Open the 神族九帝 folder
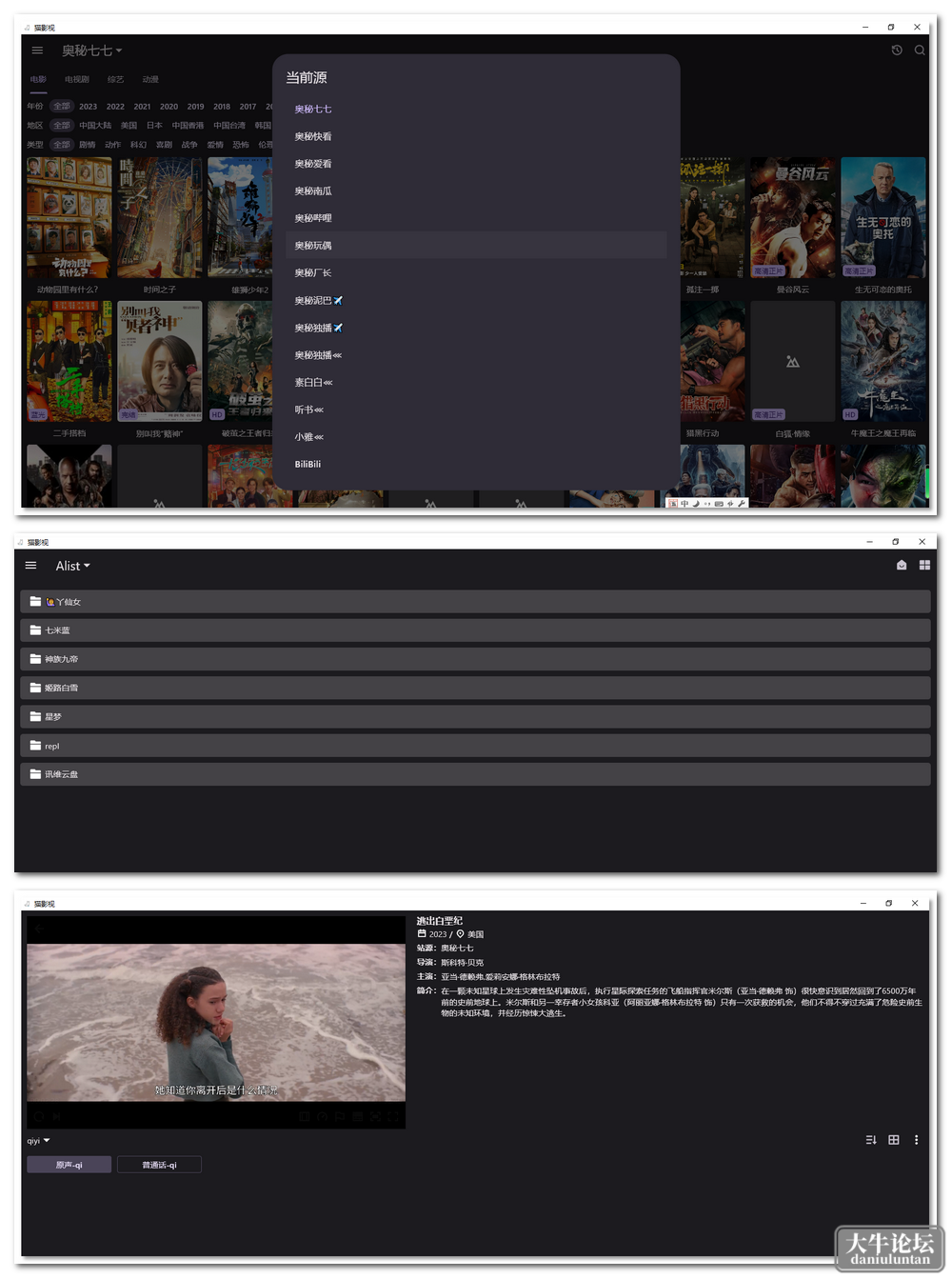The width and height of the screenshot is (952, 1279). click(475, 659)
